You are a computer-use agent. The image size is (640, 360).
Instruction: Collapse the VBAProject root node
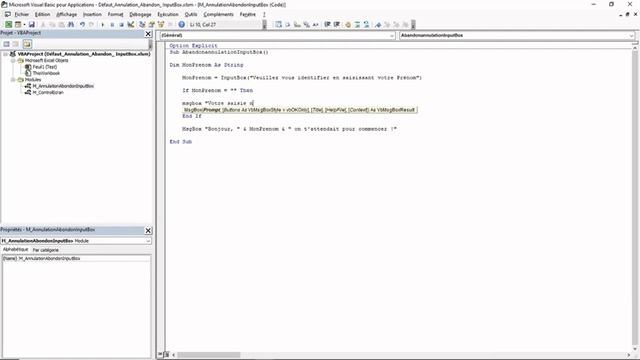(5, 54)
